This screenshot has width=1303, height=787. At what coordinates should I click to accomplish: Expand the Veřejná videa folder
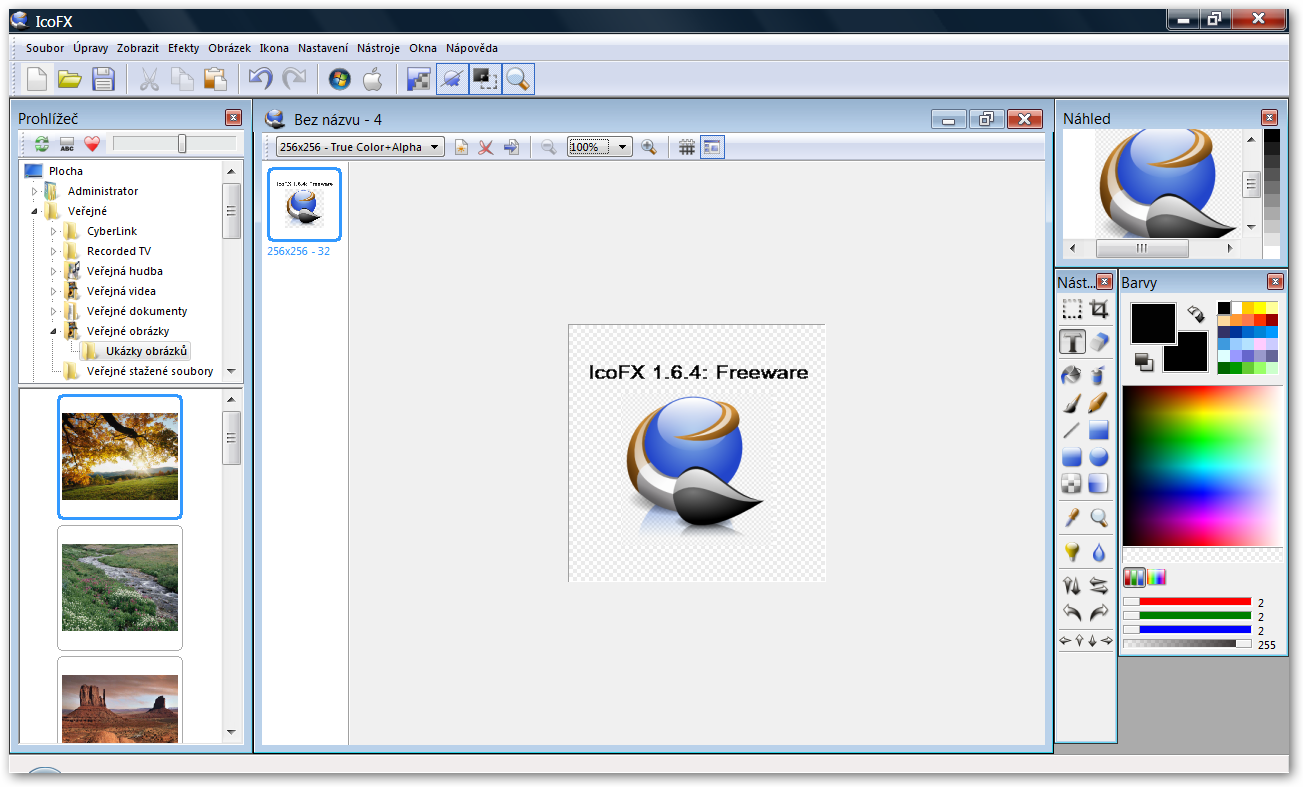coord(54,291)
